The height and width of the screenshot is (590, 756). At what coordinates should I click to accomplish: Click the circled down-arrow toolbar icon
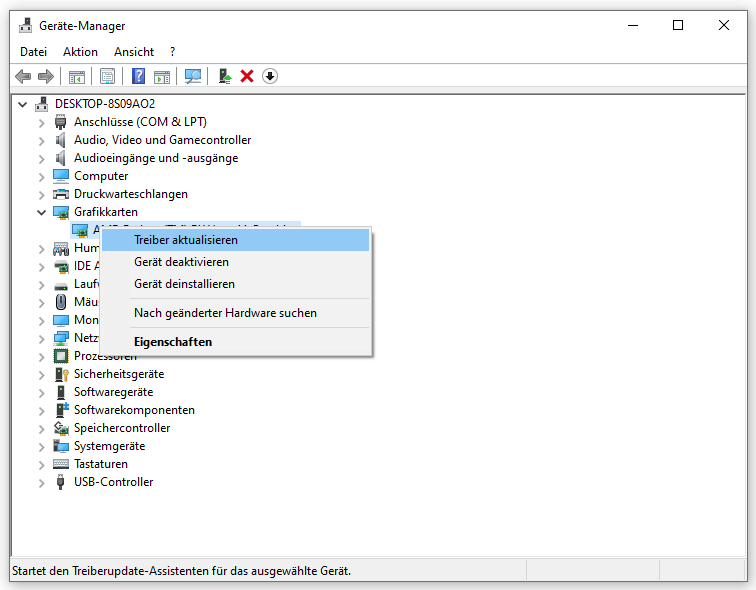(x=270, y=76)
